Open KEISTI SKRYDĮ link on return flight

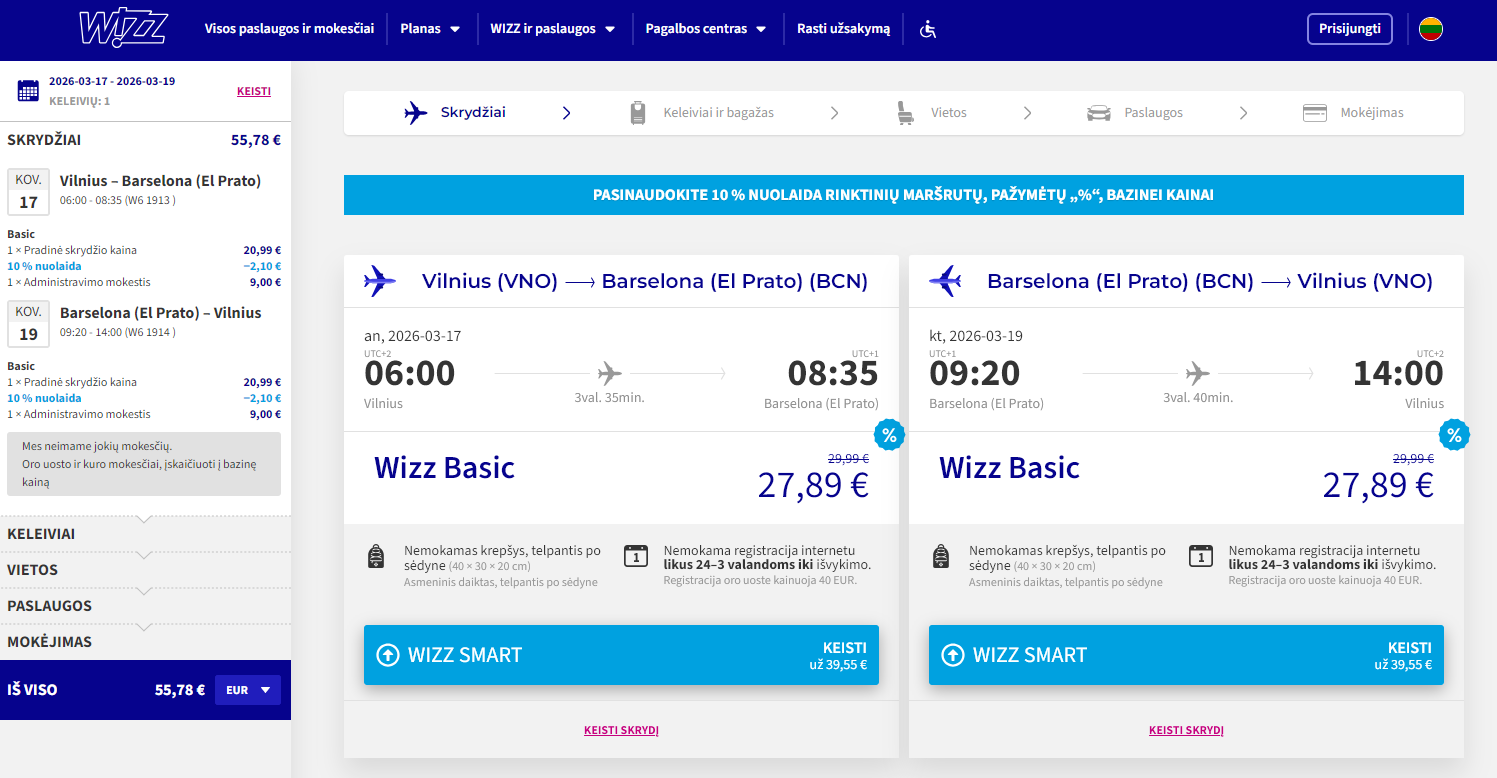[1186, 730]
